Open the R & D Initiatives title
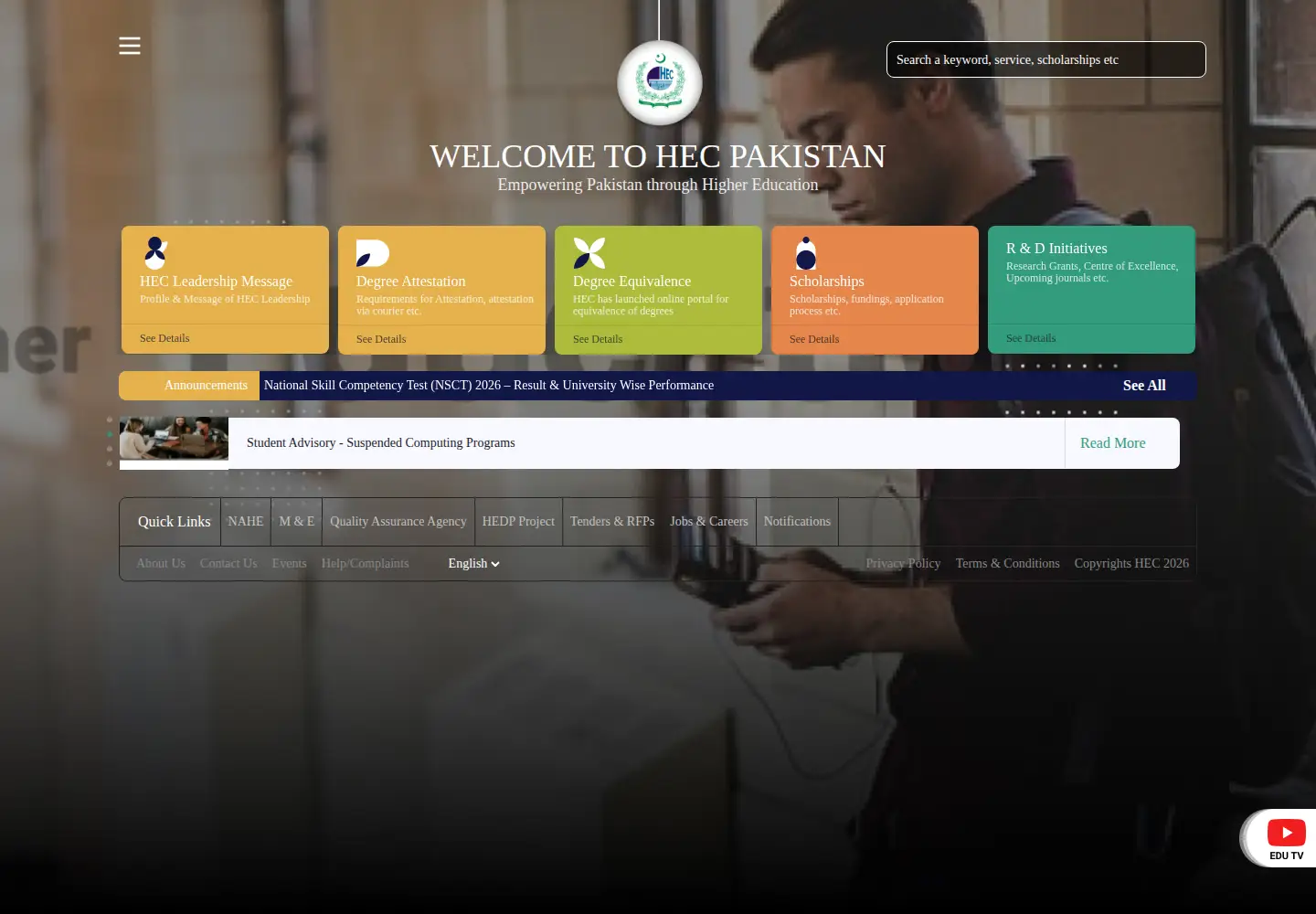The width and height of the screenshot is (1316, 914). [1056, 249]
